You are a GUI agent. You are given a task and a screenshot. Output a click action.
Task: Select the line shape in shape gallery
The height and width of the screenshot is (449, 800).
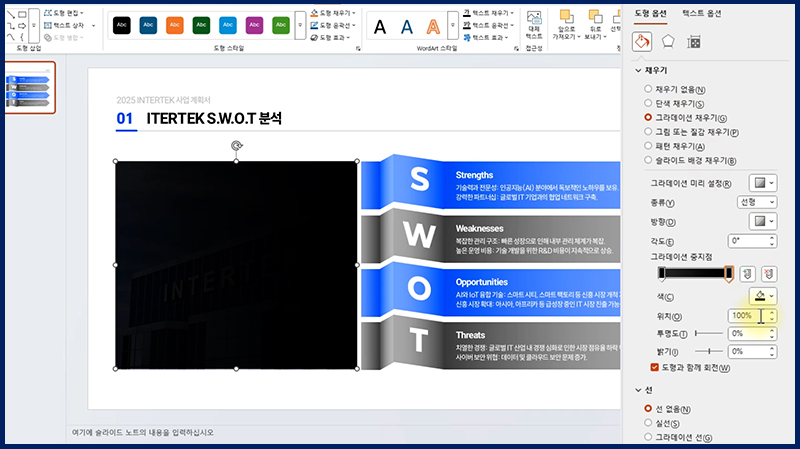(x=11, y=15)
